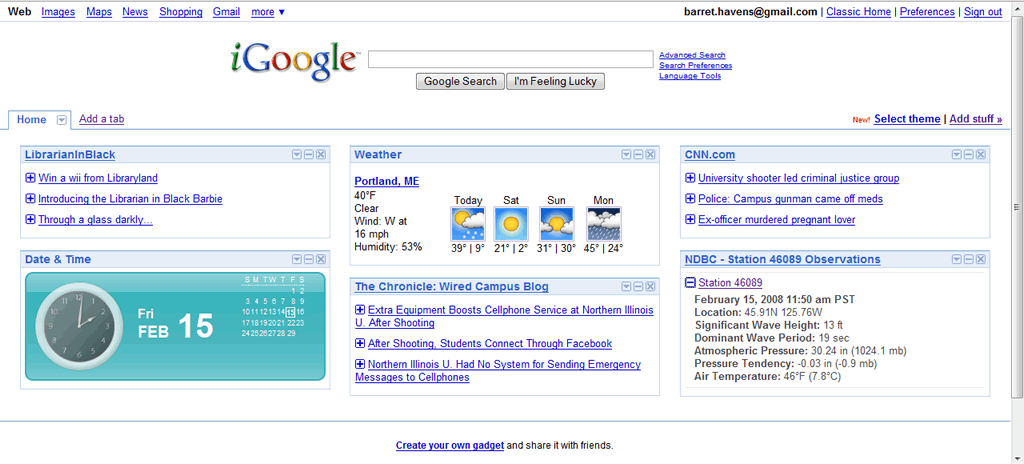Select day 15 in mini calendar

pos(291,312)
